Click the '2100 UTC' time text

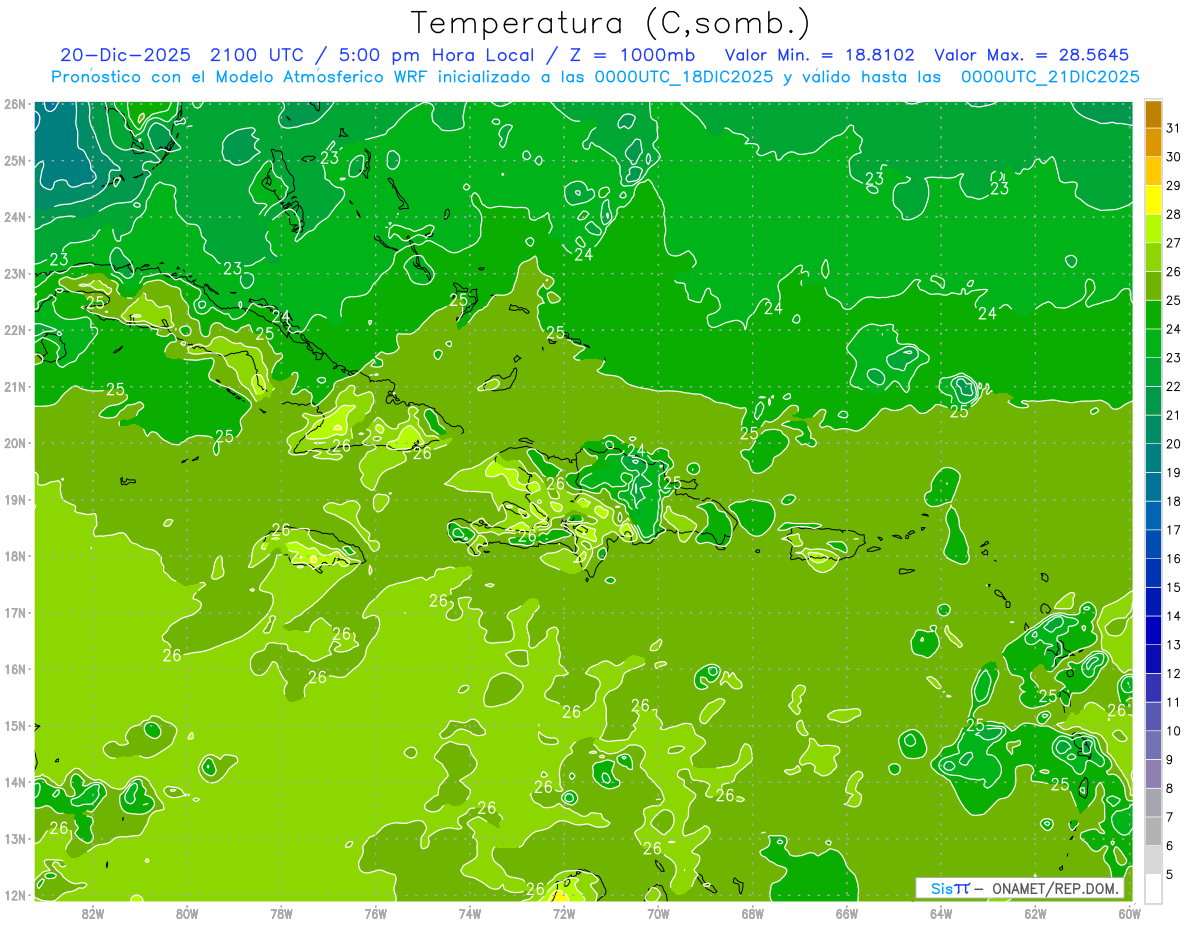coord(259,55)
